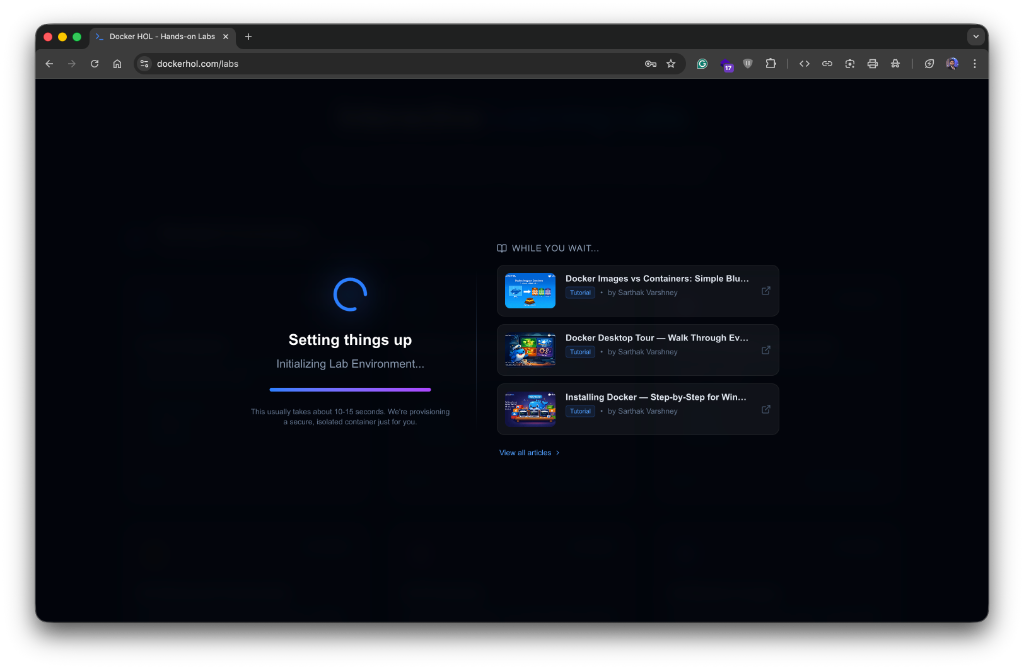Viewport: 1024px width, 669px height.
Task: Open the Extensions puzzle piece menu
Action: 771,64
